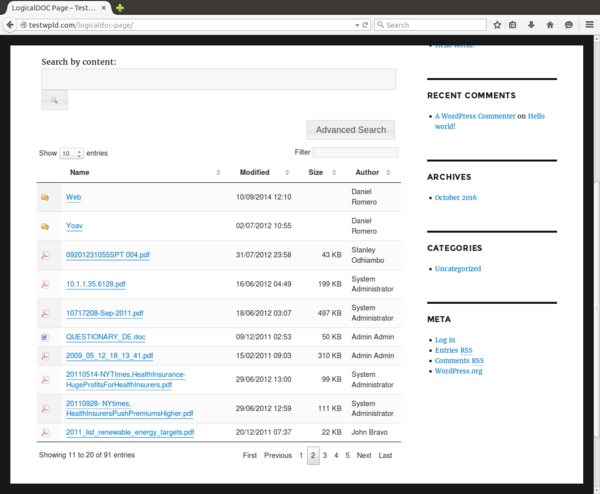Click the Advanced Search button
This screenshot has height=494, width=600.
(x=350, y=130)
